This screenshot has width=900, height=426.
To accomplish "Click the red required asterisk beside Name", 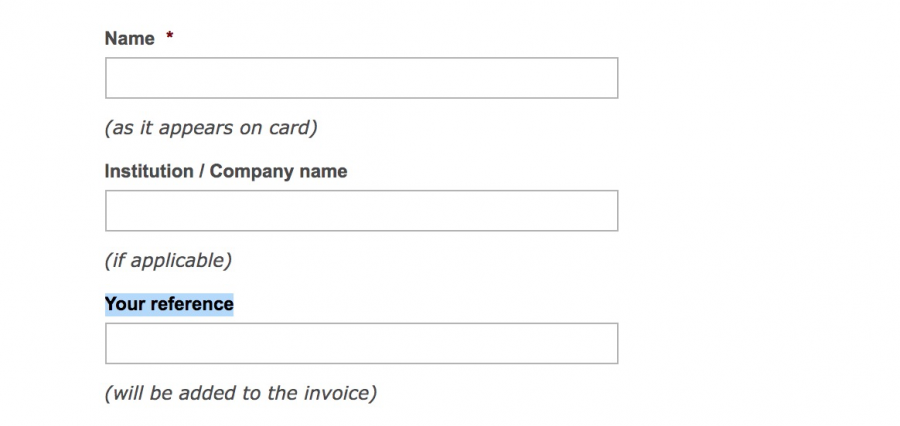I will pyautogui.click(x=170, y=39).
